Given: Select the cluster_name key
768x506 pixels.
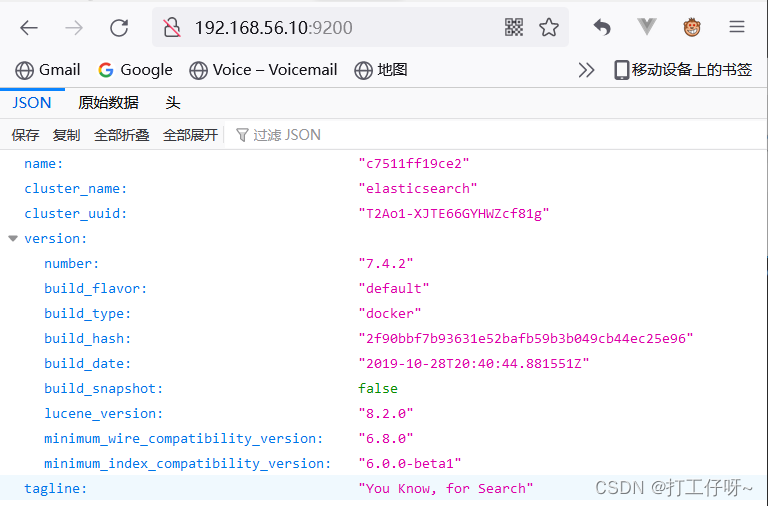Looking at the screenshot, I should tap(75, 189).
